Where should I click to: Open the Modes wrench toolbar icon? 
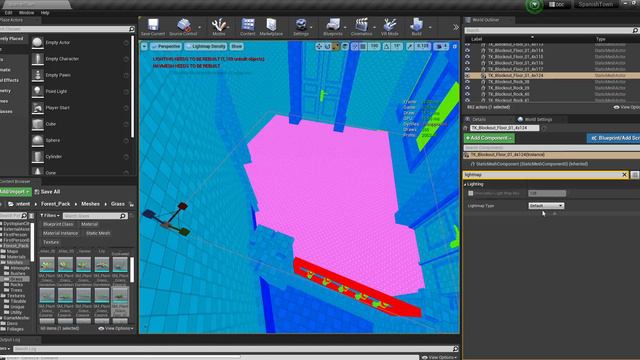[x=219, y=27]
